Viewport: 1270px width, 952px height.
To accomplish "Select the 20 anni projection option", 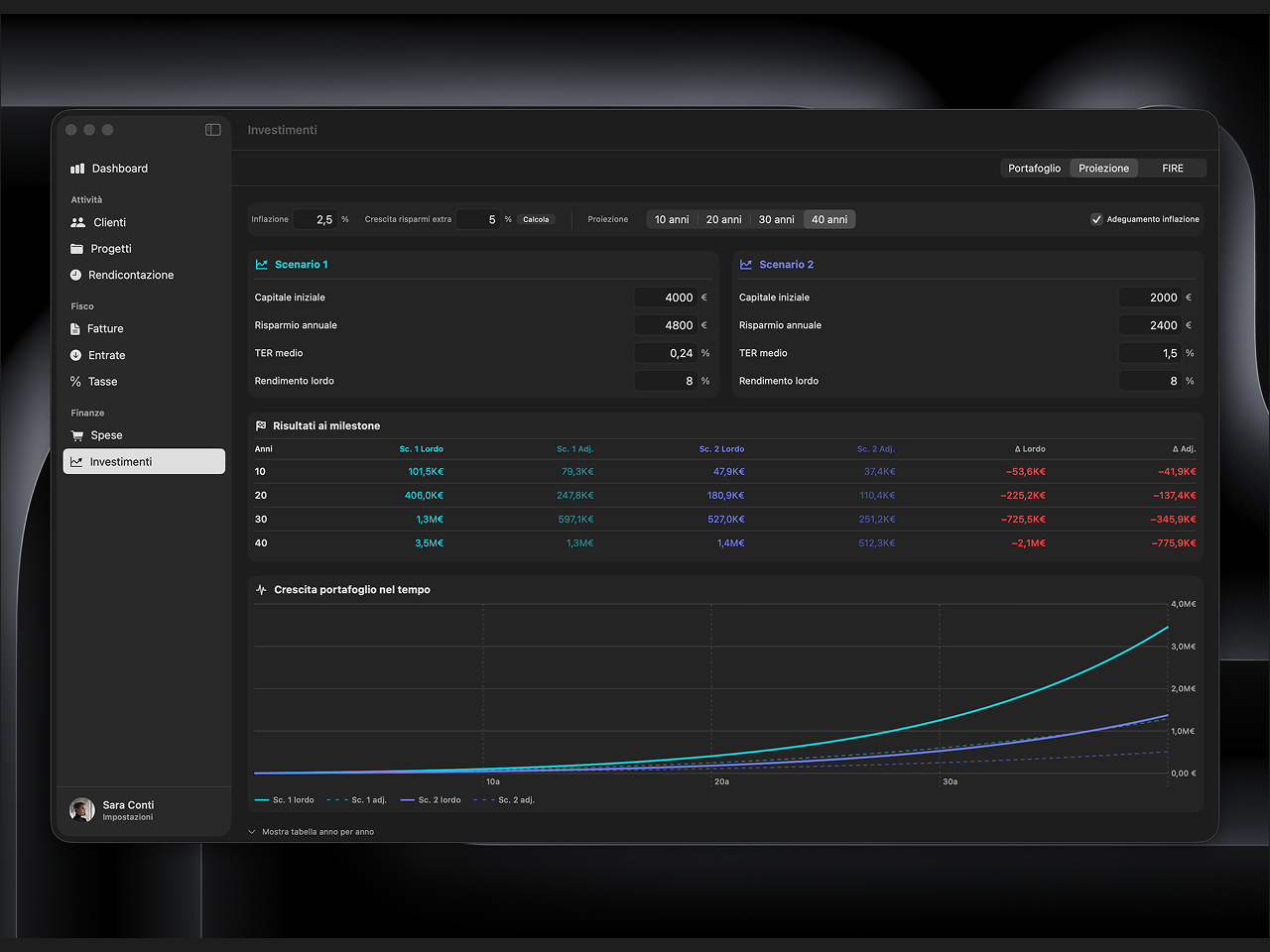I will [724, 219].
